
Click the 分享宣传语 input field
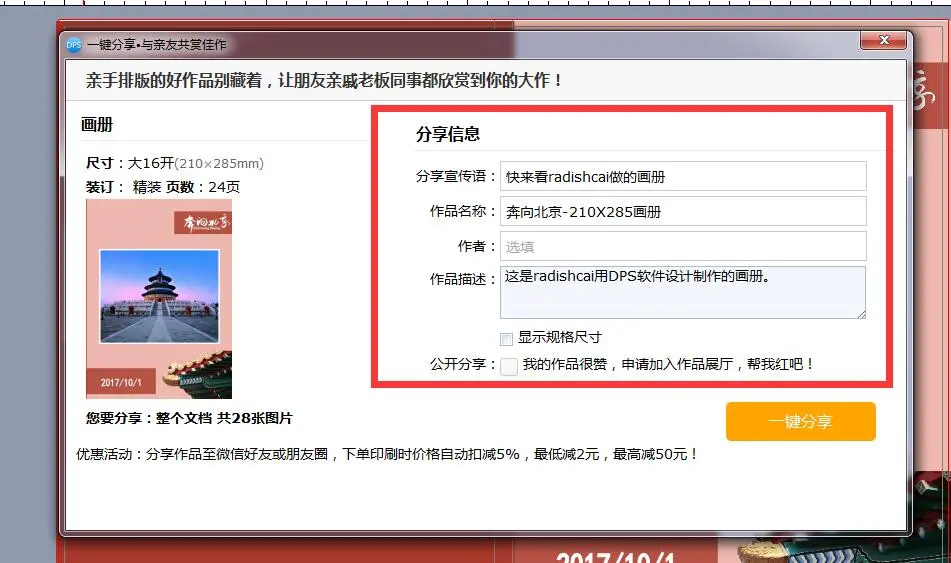pyautogui.click(x=683, y=177)
